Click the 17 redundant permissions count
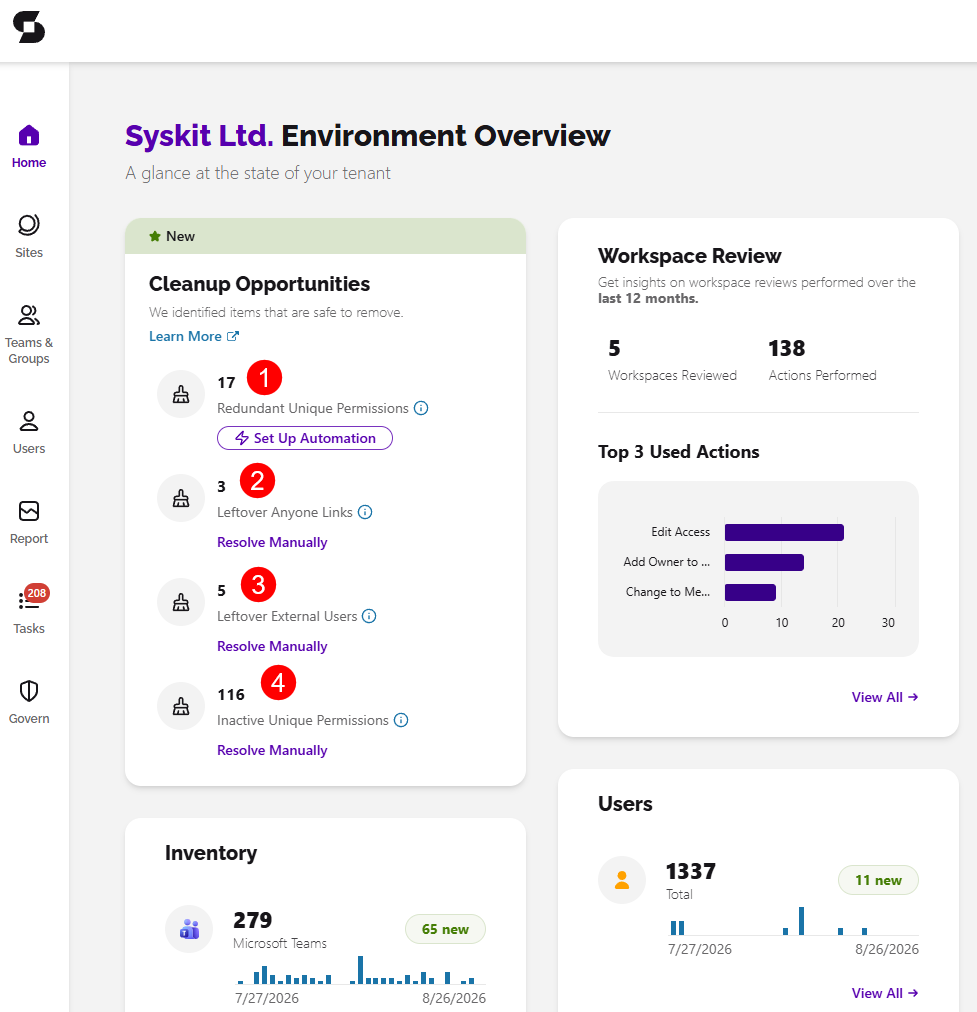Image resolution: width=977 pixels, height=1012 pixels. [226, 383]
